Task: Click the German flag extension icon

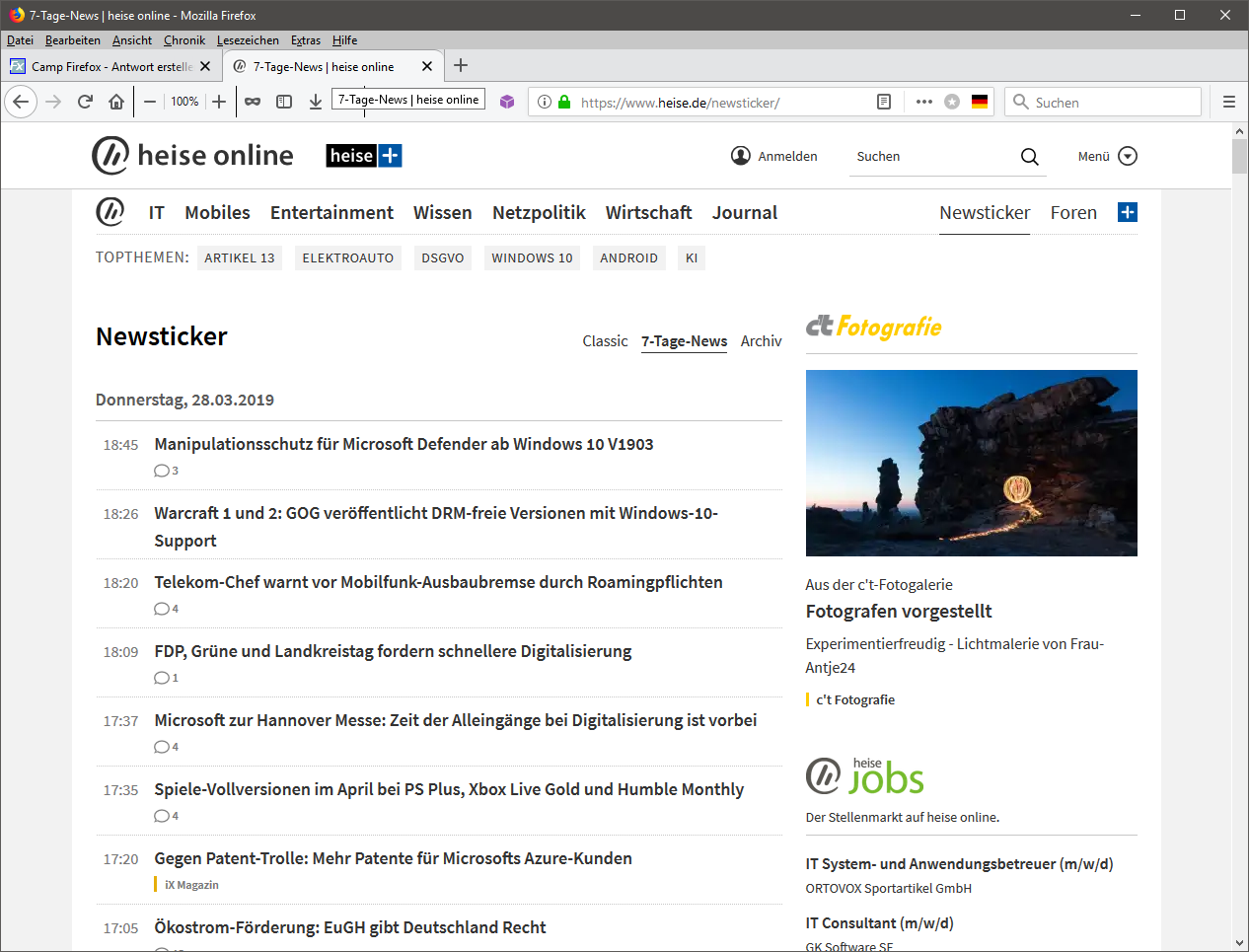Action: (x=980, y=102)
